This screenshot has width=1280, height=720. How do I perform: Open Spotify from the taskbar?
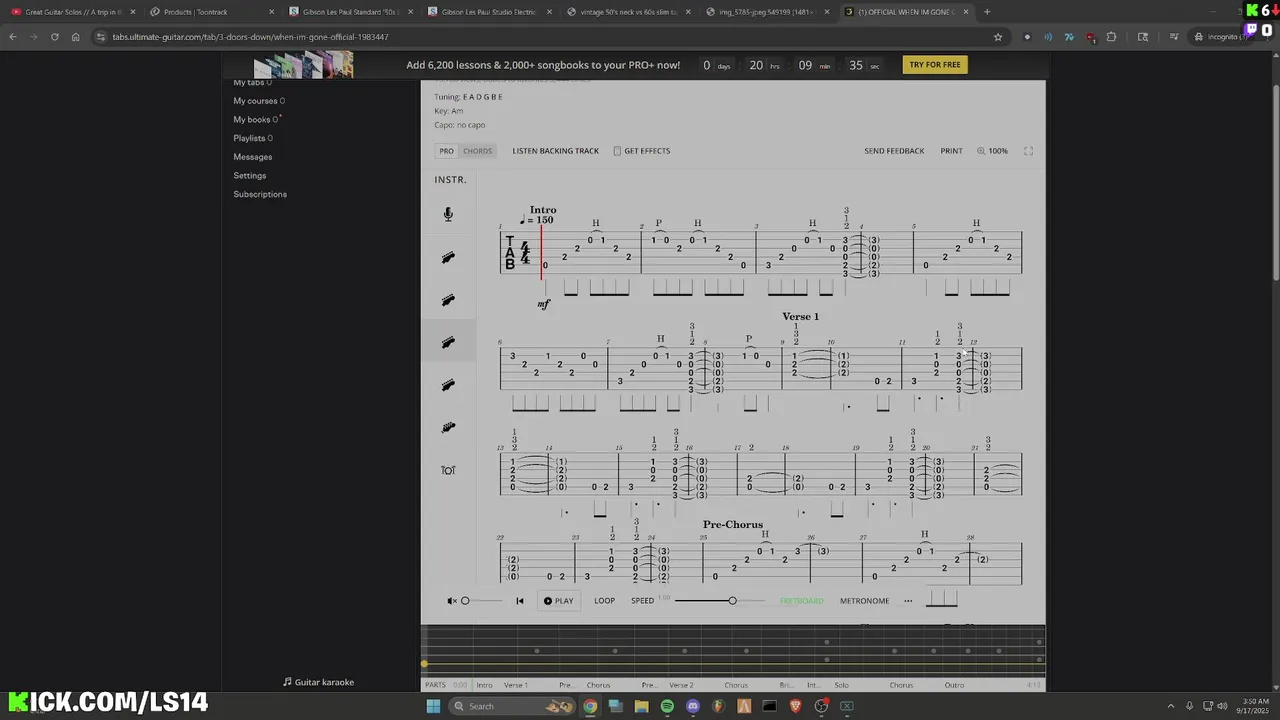tap(667, 706)
